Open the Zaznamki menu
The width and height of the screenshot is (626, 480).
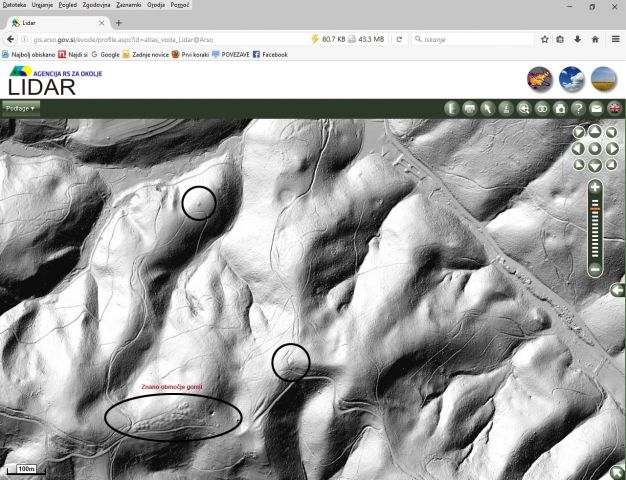click(129, 5)
